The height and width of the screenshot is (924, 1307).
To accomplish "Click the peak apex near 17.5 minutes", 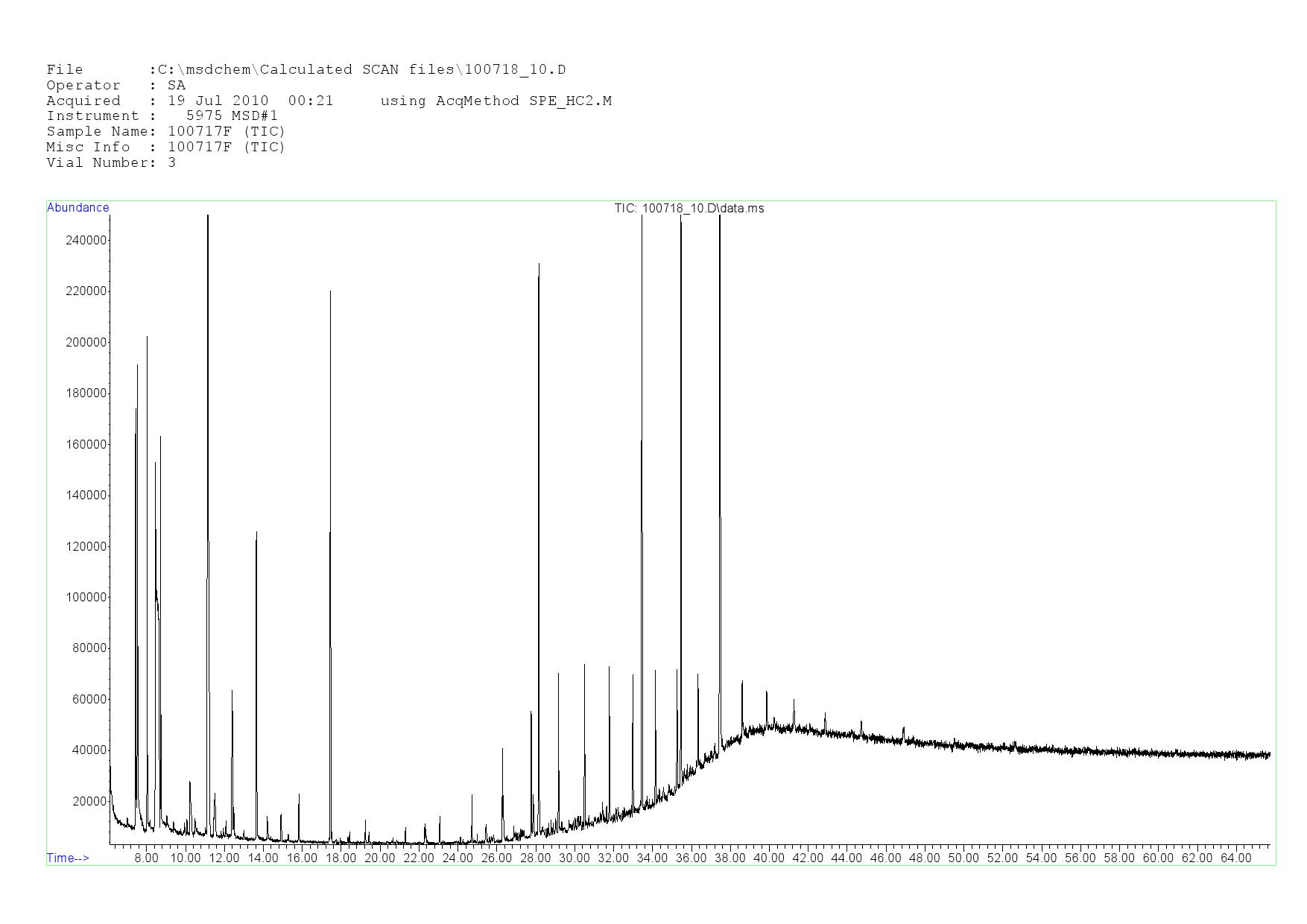I will (330, 291).
